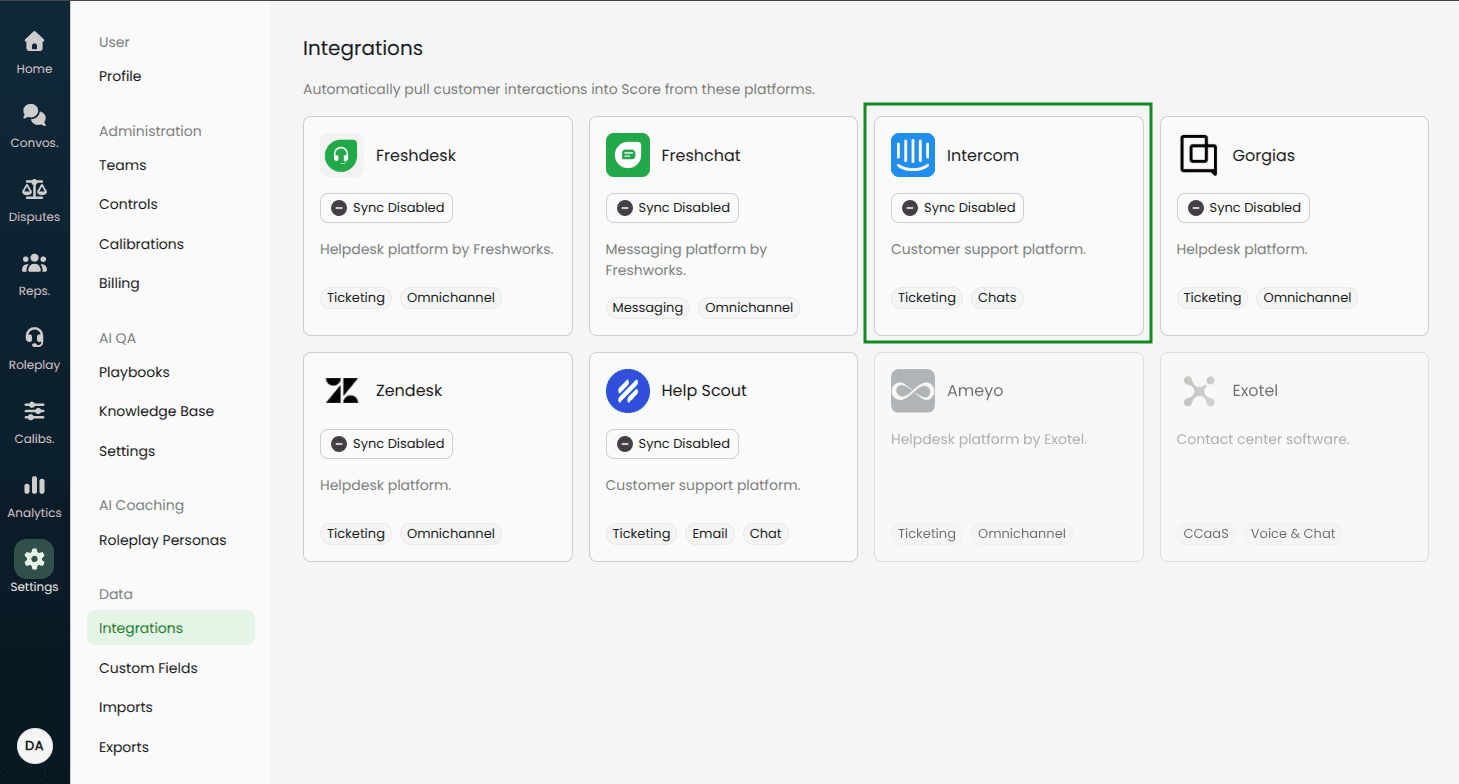Screen dimensions: 1459x784
Task: Click Sync Disabled badge on Freshchat
Action: (672, 208)
